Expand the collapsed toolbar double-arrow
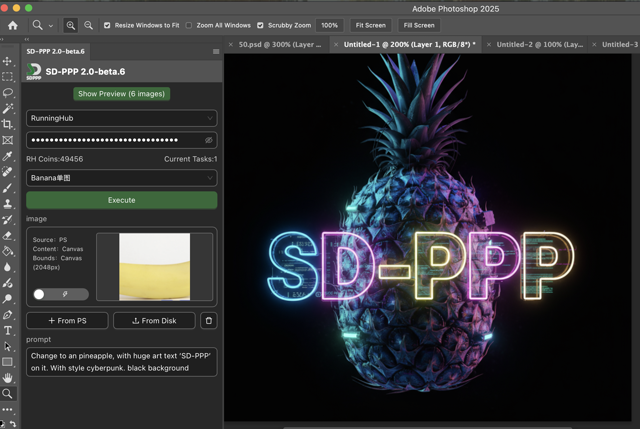This screenshot has height=429, width=640. click(x=2, y=39)
